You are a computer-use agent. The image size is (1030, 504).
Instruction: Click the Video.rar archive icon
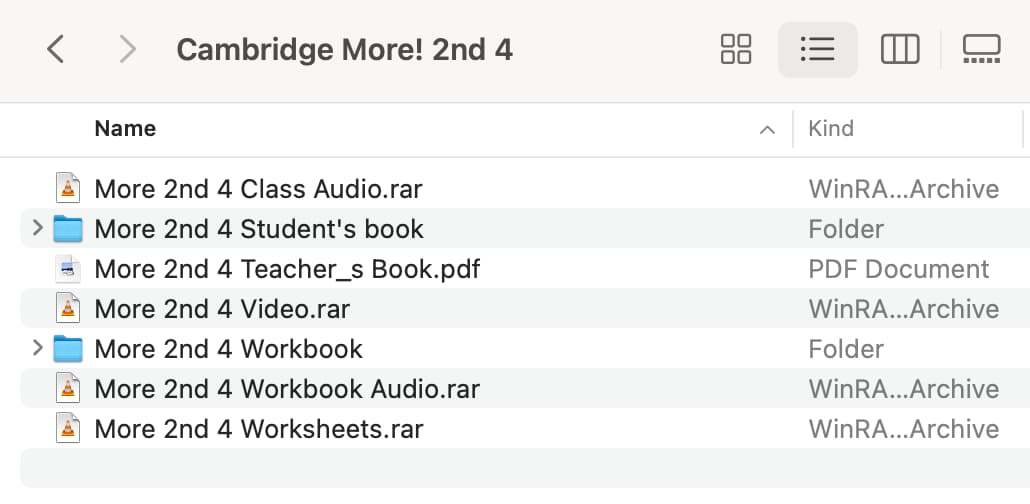(68, 309)
